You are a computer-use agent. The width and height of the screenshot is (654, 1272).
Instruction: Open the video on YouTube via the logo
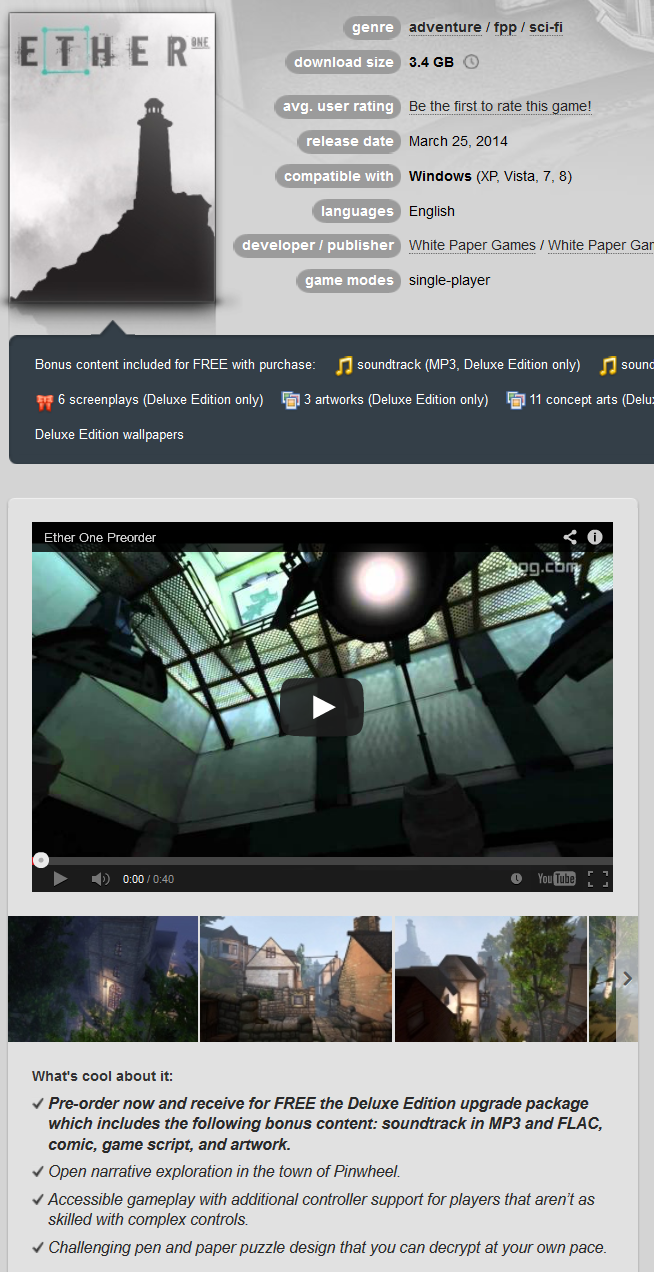click(x=556, y=879)
